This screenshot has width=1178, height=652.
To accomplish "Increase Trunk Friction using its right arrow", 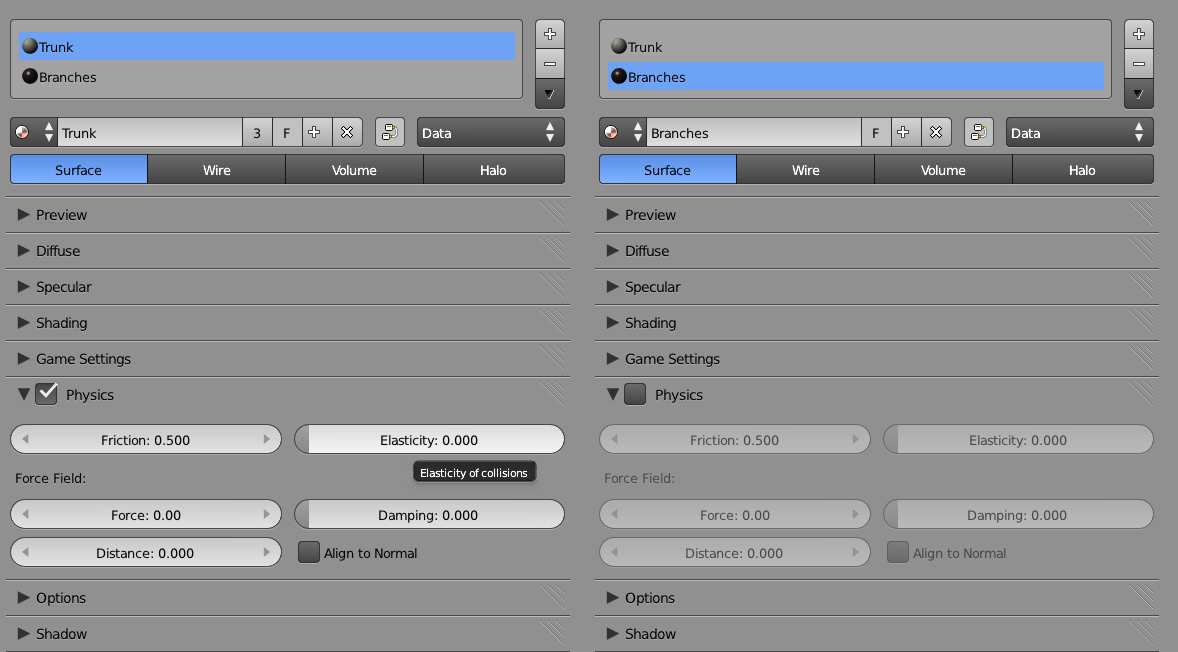I will [x=268, y=439].
